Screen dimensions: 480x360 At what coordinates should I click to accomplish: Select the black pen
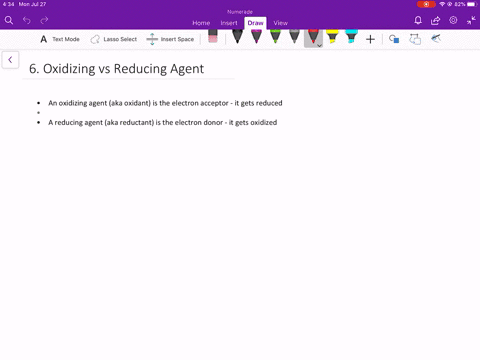point(237,37)
